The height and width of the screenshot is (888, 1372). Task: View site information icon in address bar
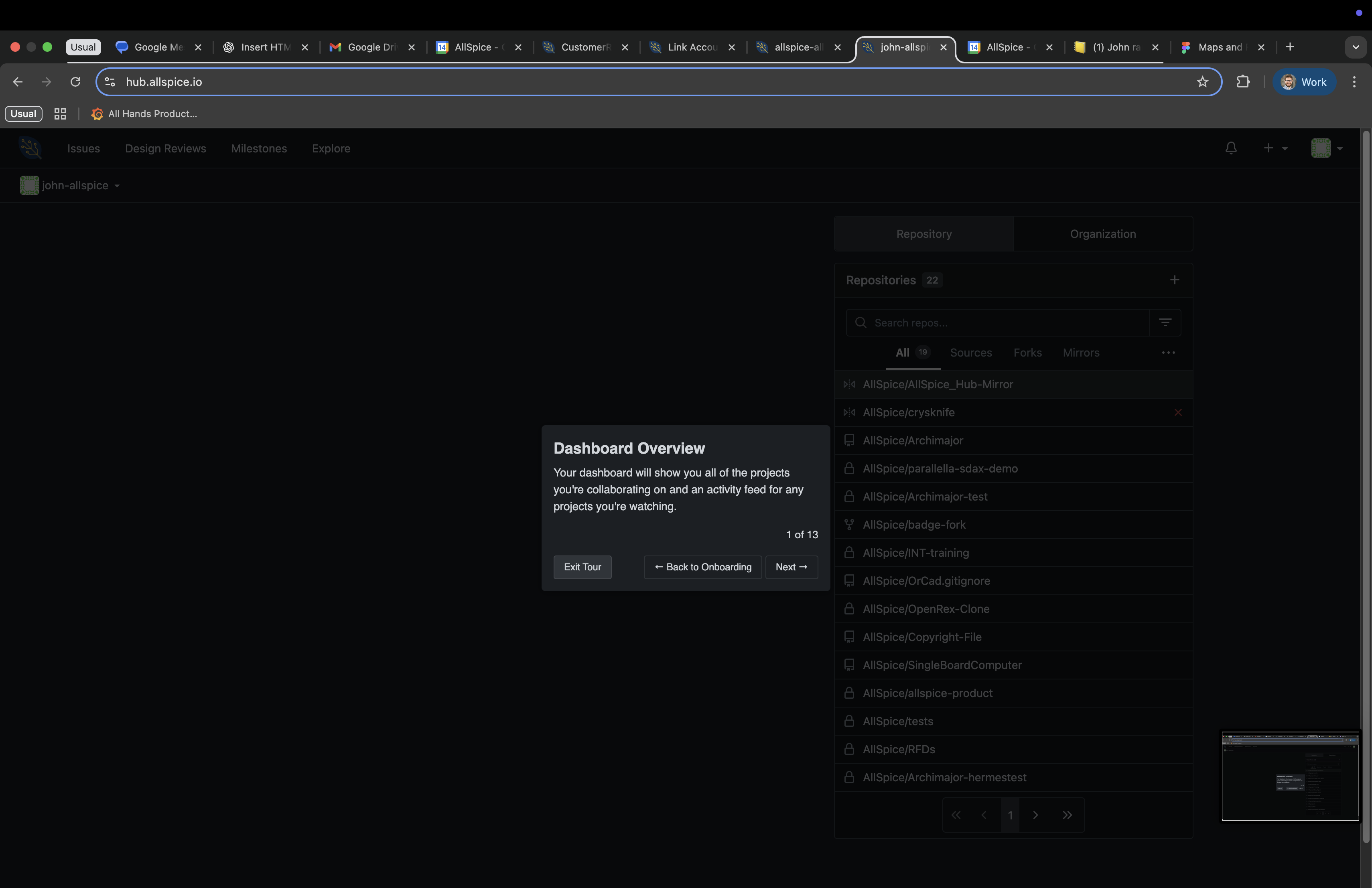110,82
